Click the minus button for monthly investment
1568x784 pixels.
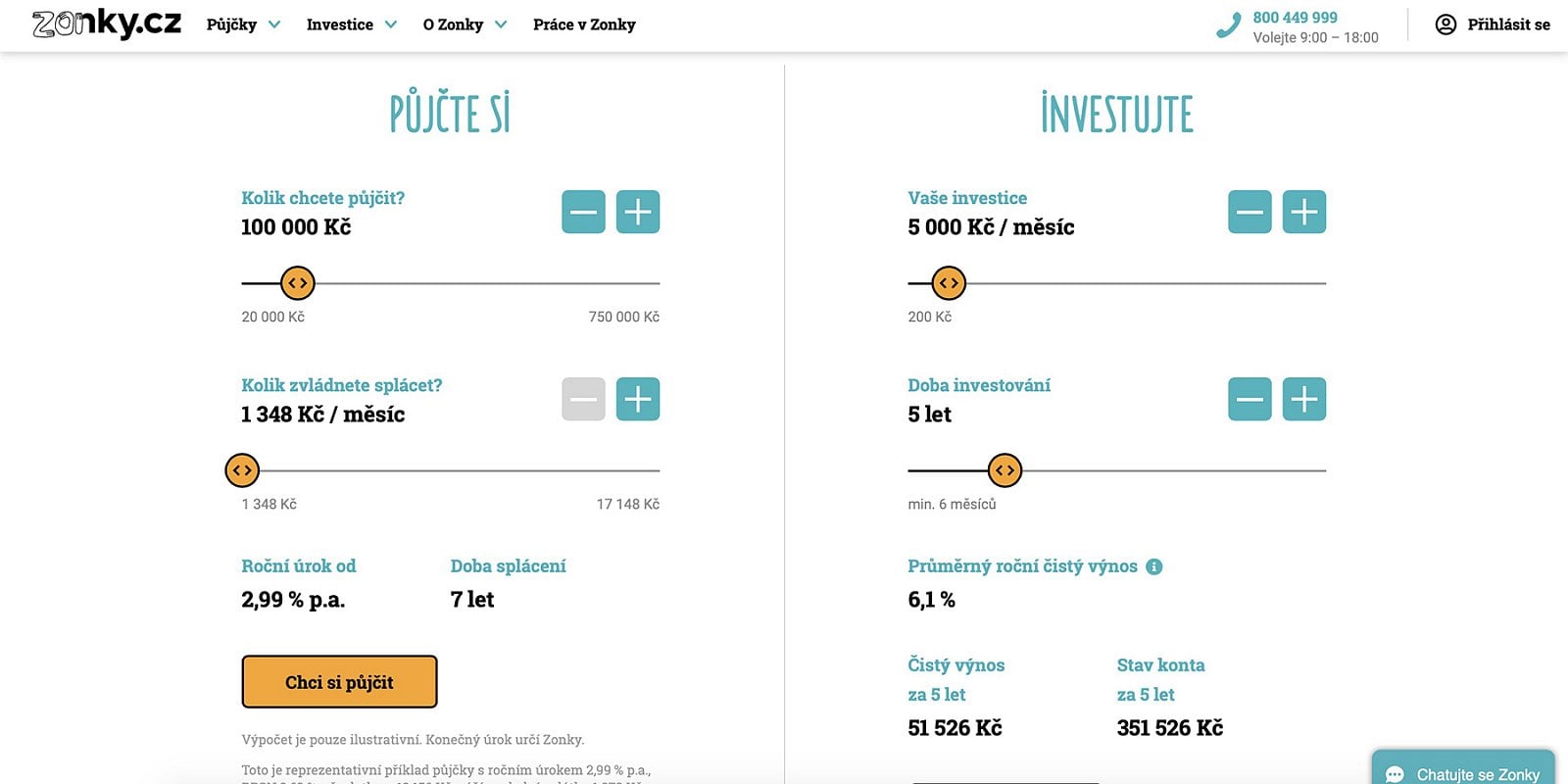1249,212
